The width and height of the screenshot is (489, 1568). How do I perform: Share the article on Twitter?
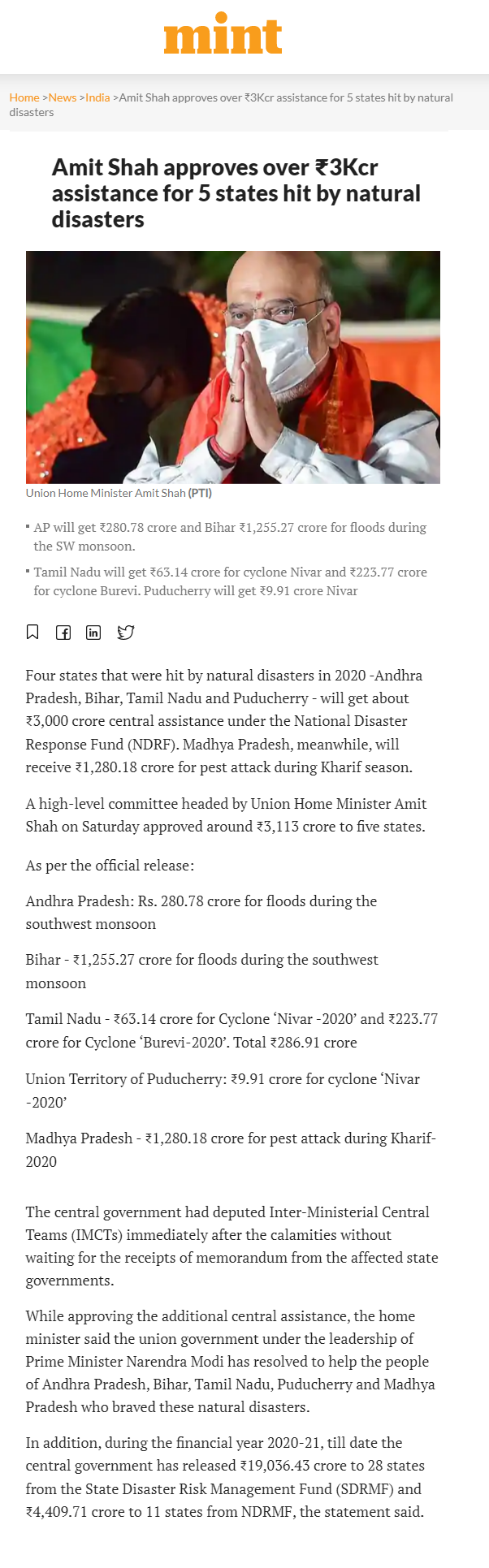(125, 632)
